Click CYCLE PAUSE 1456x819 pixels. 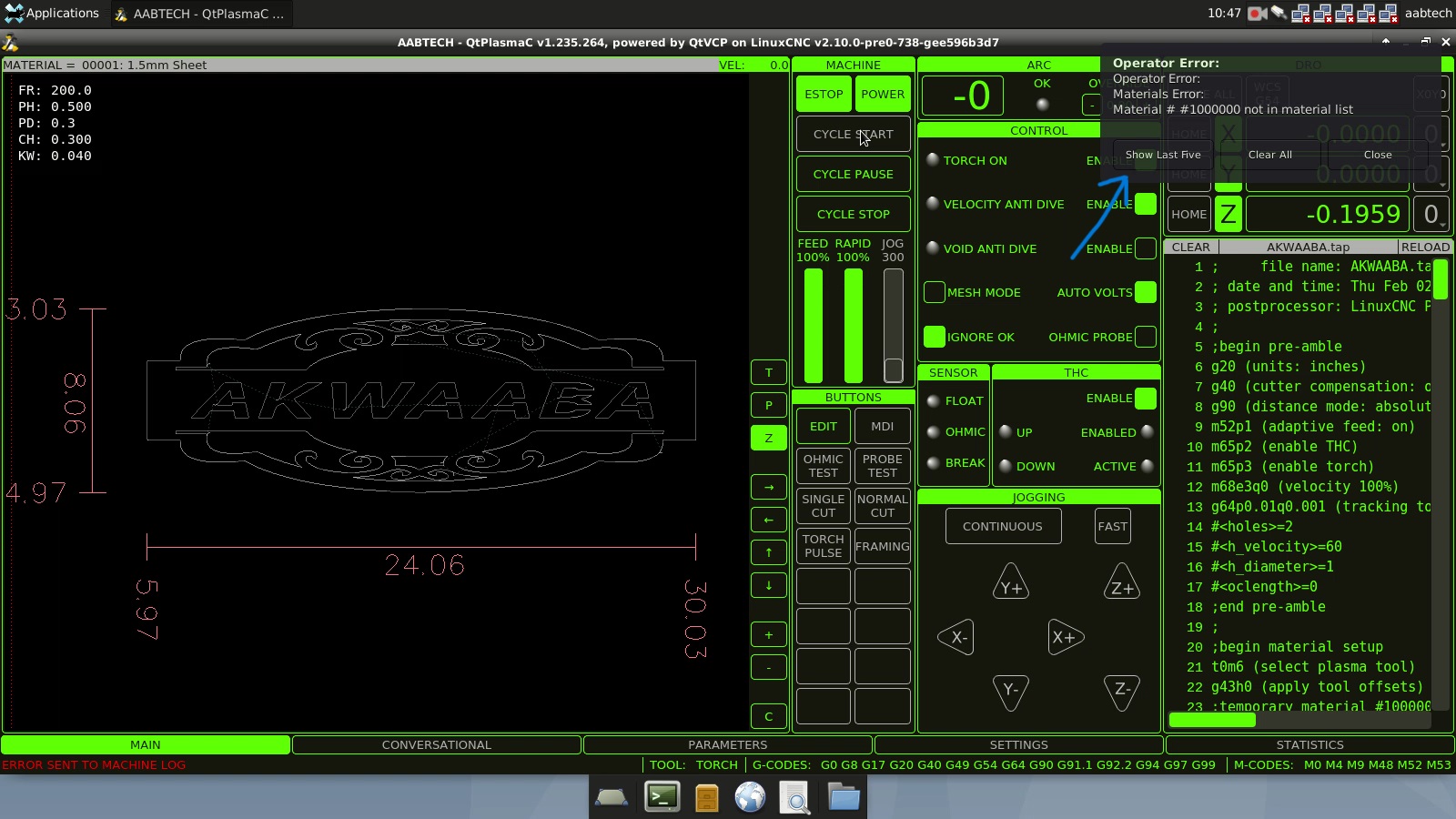[x=854, y=174]
